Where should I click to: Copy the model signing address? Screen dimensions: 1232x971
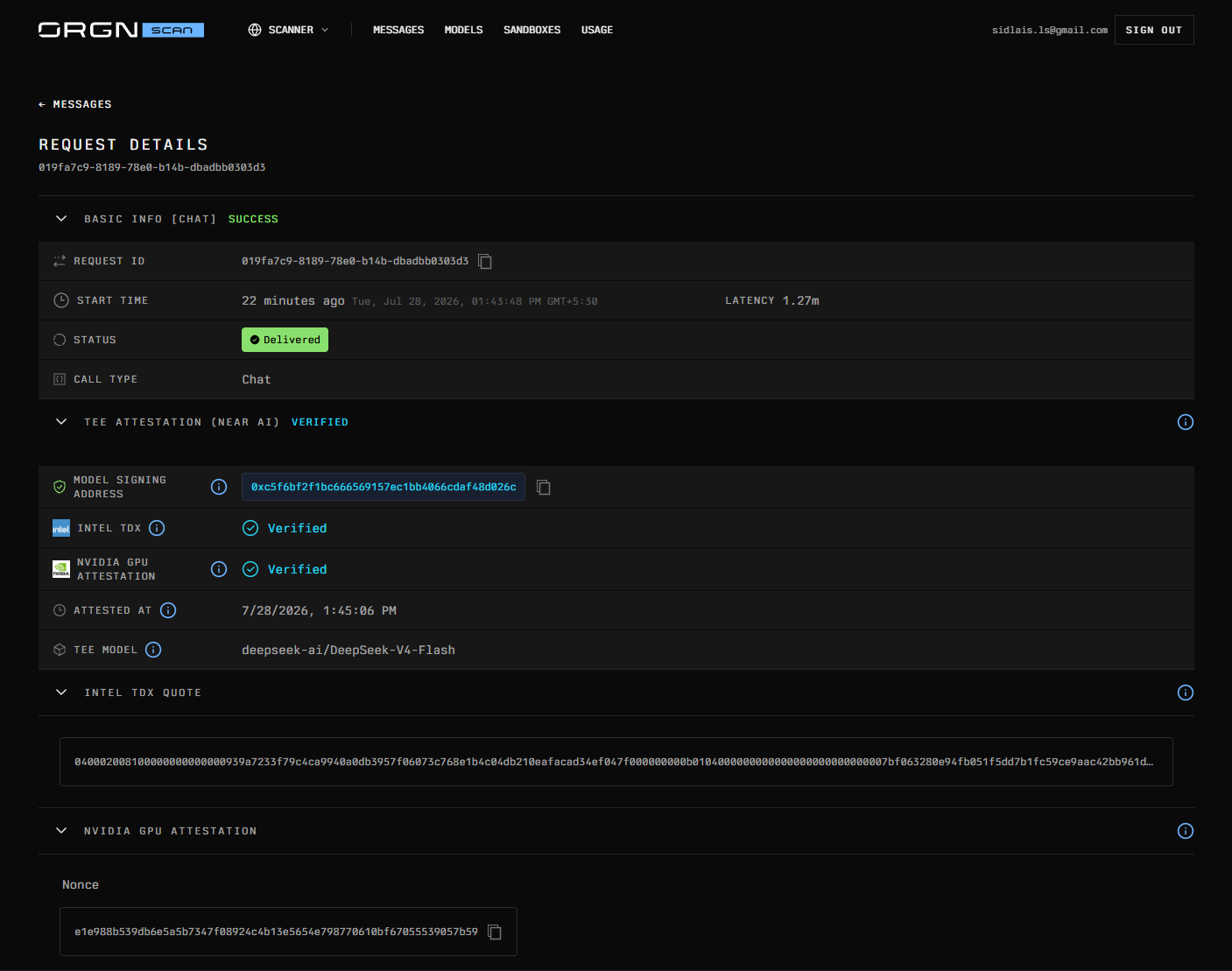(x=544, y=487)
